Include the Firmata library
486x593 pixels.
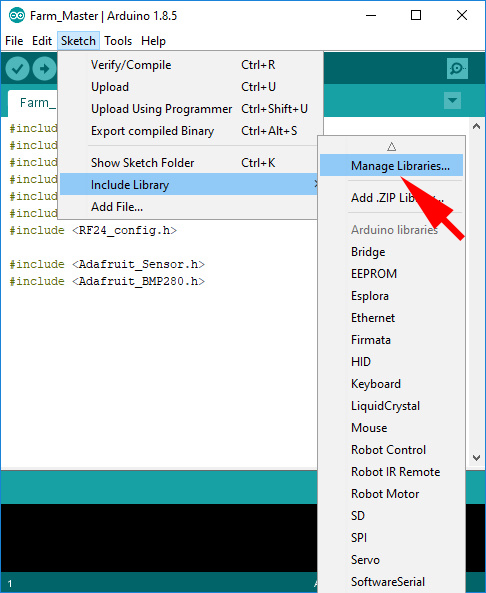coord(391,340)
